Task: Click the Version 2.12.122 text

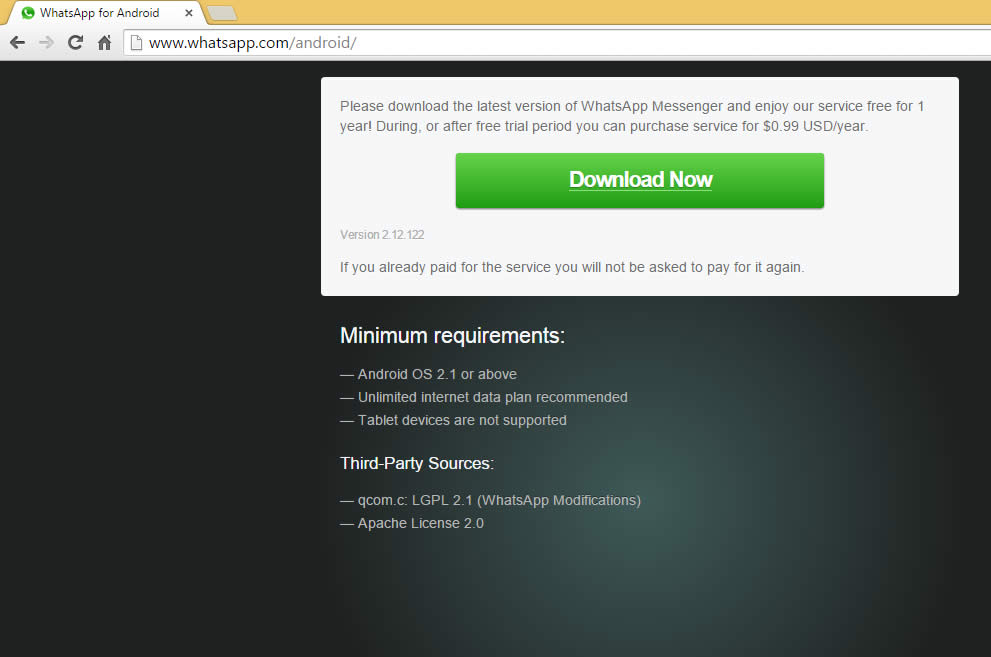Action: (x=382, y=235)
